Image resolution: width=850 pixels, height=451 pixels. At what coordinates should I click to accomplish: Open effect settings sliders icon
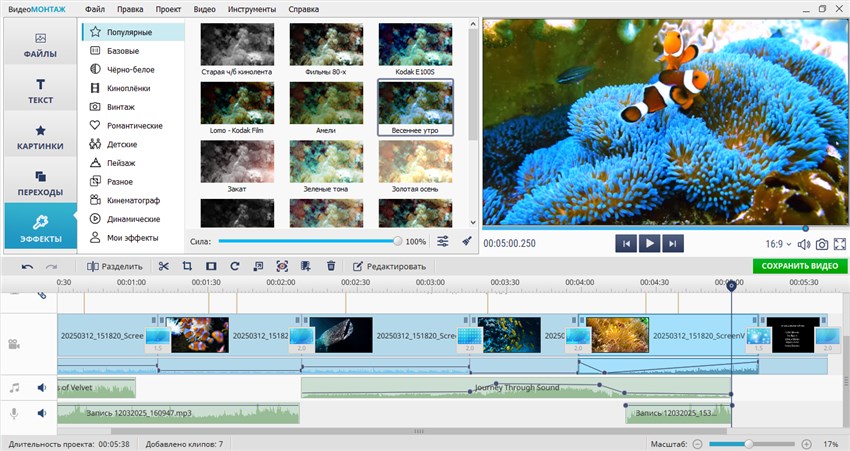click(443, 241)
